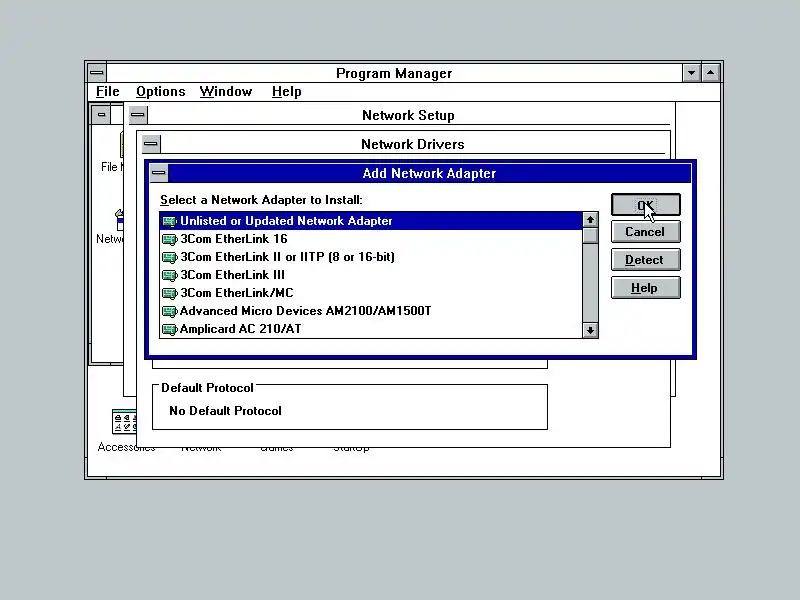The width and height of the screenshot is (800, 600).
Task: Cancel the Add Network Adapter dialog
Action: tap(645, 232)
